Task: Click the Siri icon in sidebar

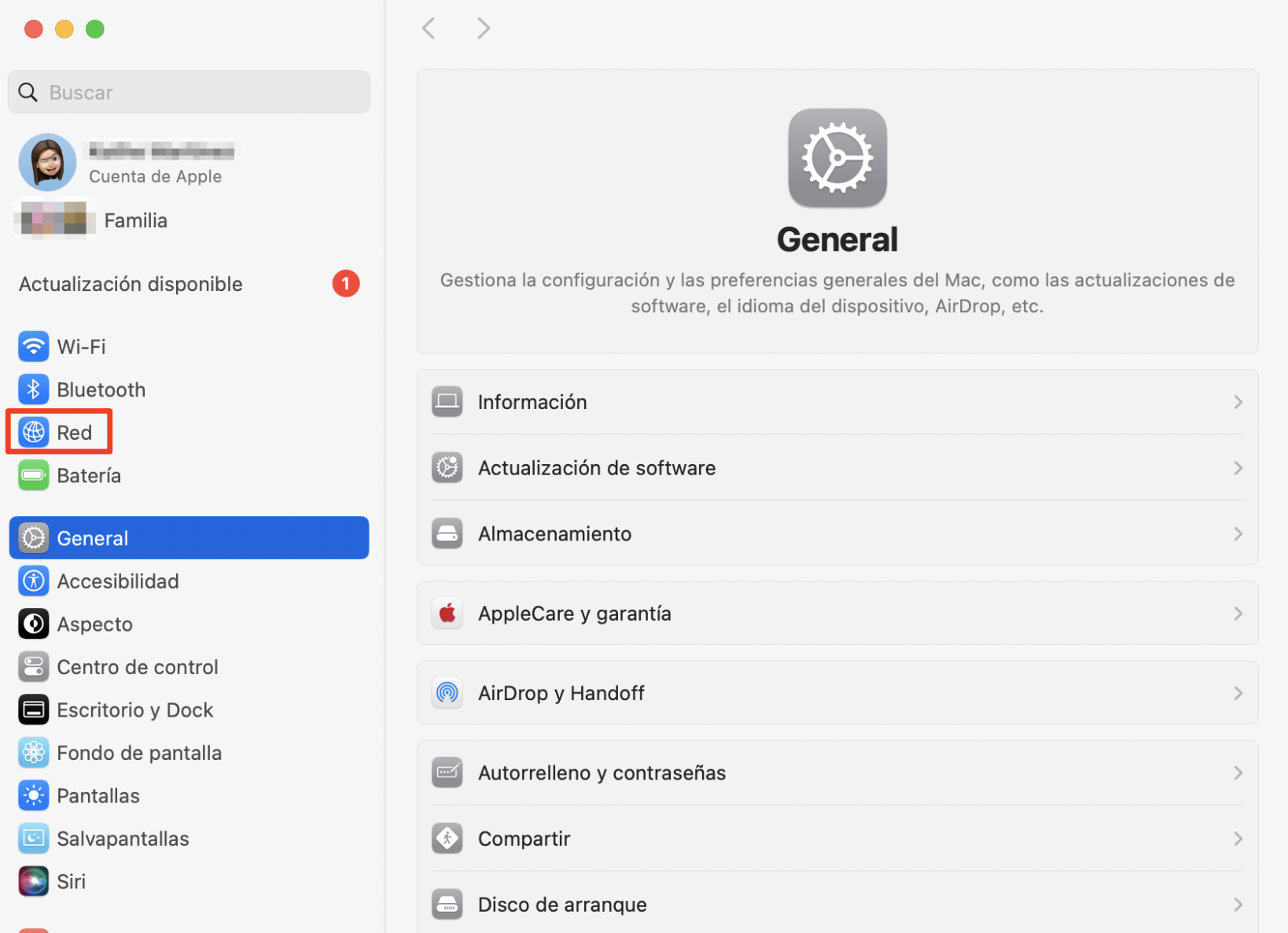Action: [x=33, y=881]
